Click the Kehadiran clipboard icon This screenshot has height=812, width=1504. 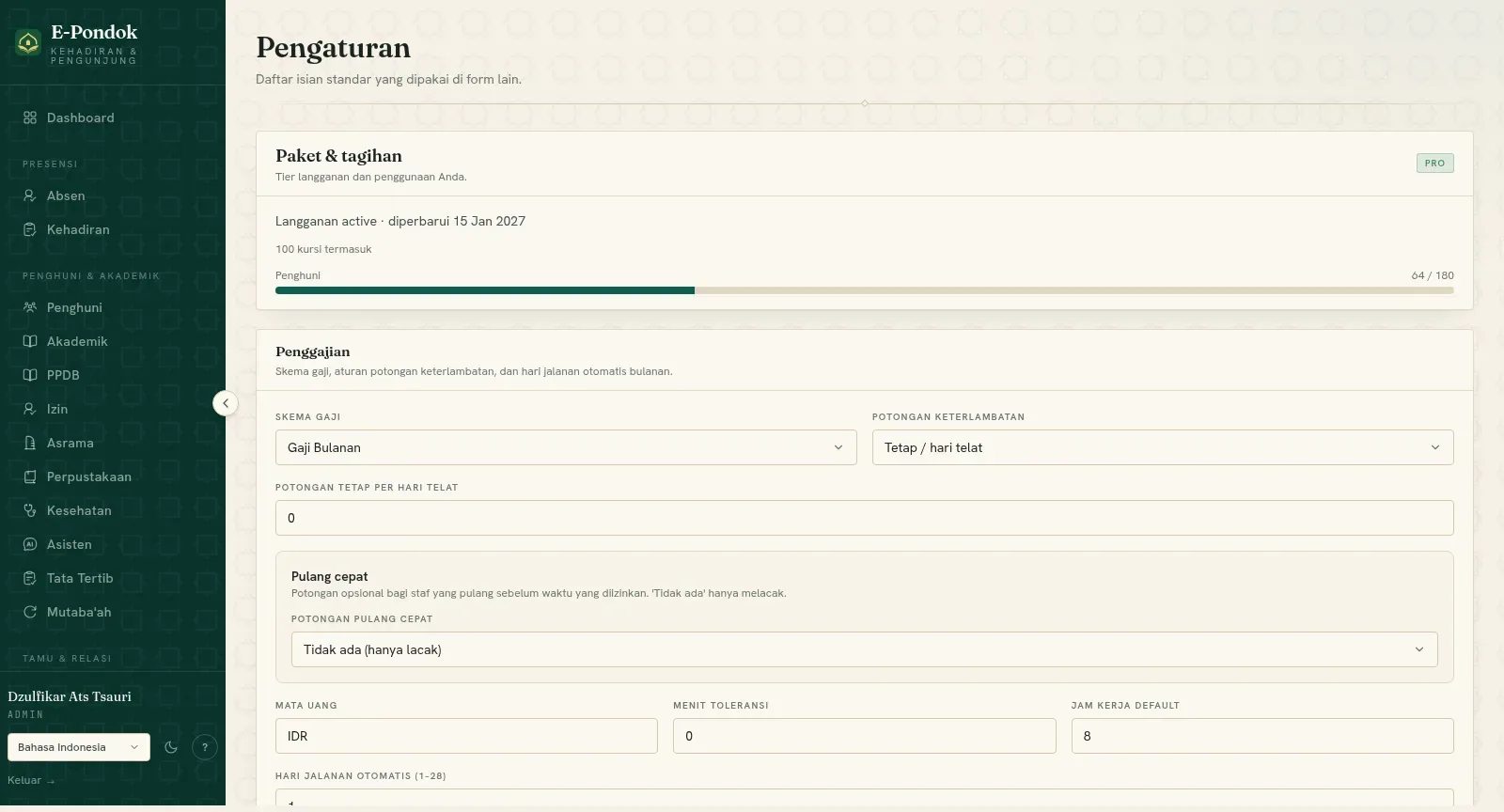tap(30, 229)
